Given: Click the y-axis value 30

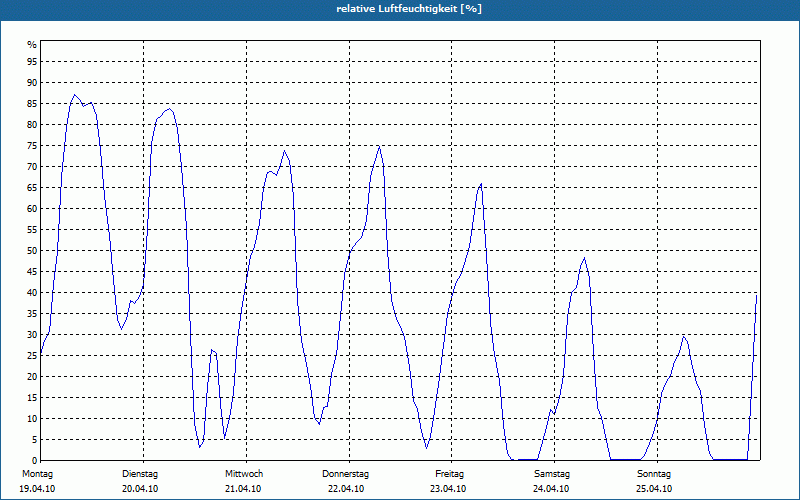Looking at the screenshot, I should (32, 334).
